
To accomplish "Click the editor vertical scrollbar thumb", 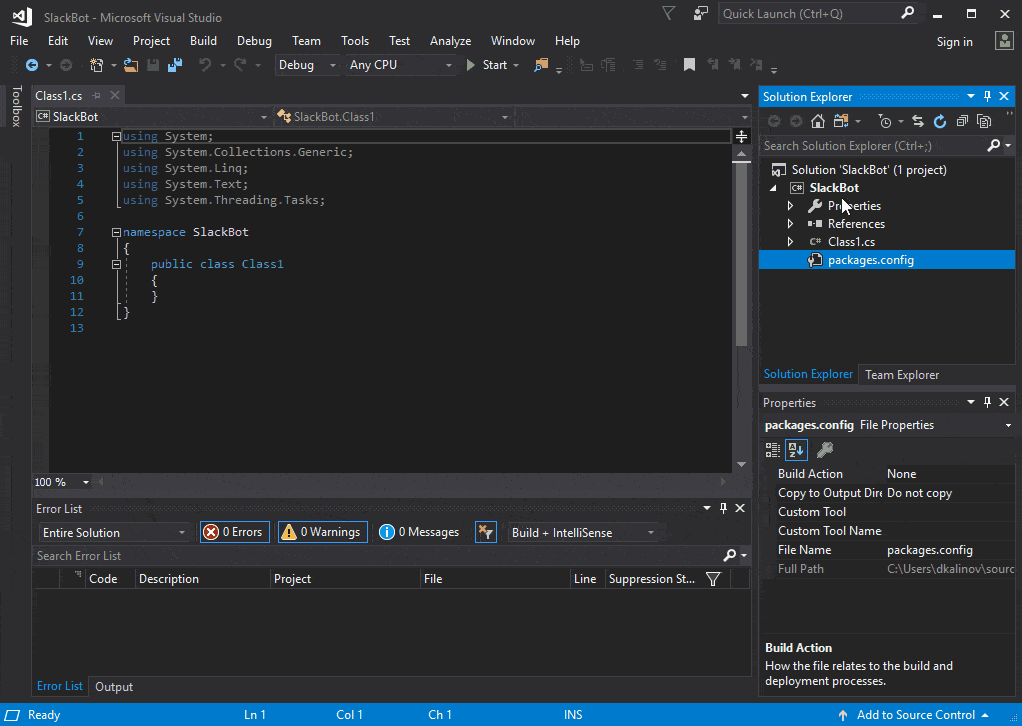I will (x=741, y=254).
